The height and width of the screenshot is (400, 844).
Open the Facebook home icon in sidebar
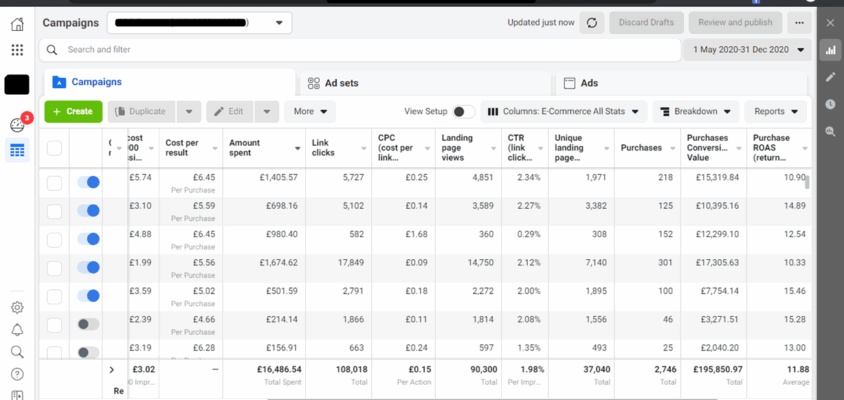pos(17,24)
